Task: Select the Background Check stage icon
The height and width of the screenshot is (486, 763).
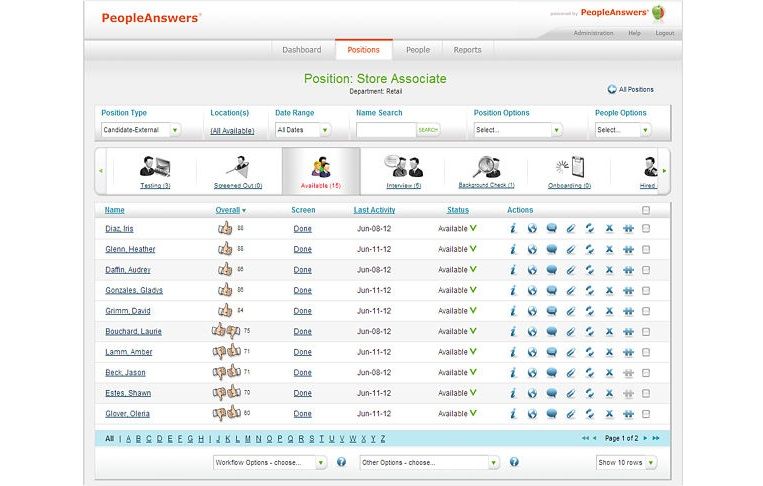Action: 486,167
